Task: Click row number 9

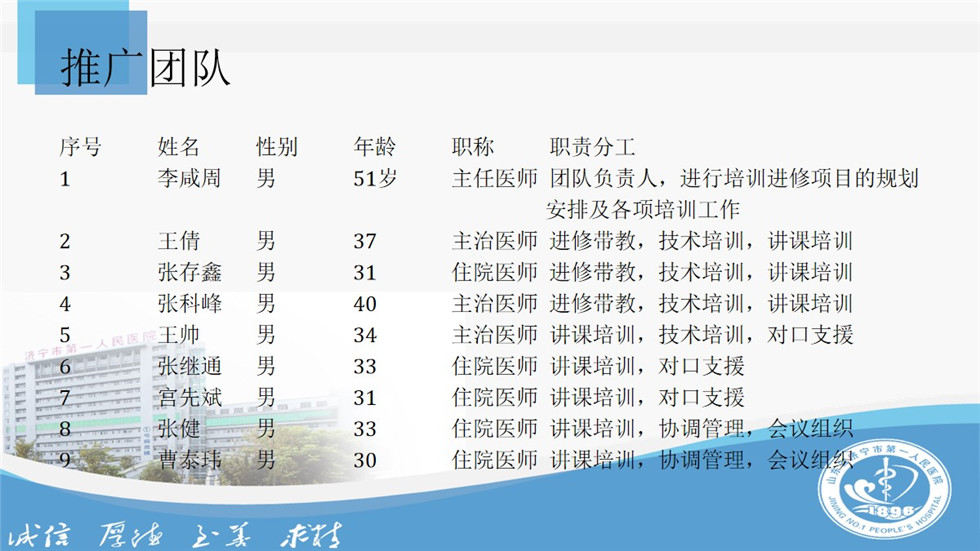Action: pos(65,460)
